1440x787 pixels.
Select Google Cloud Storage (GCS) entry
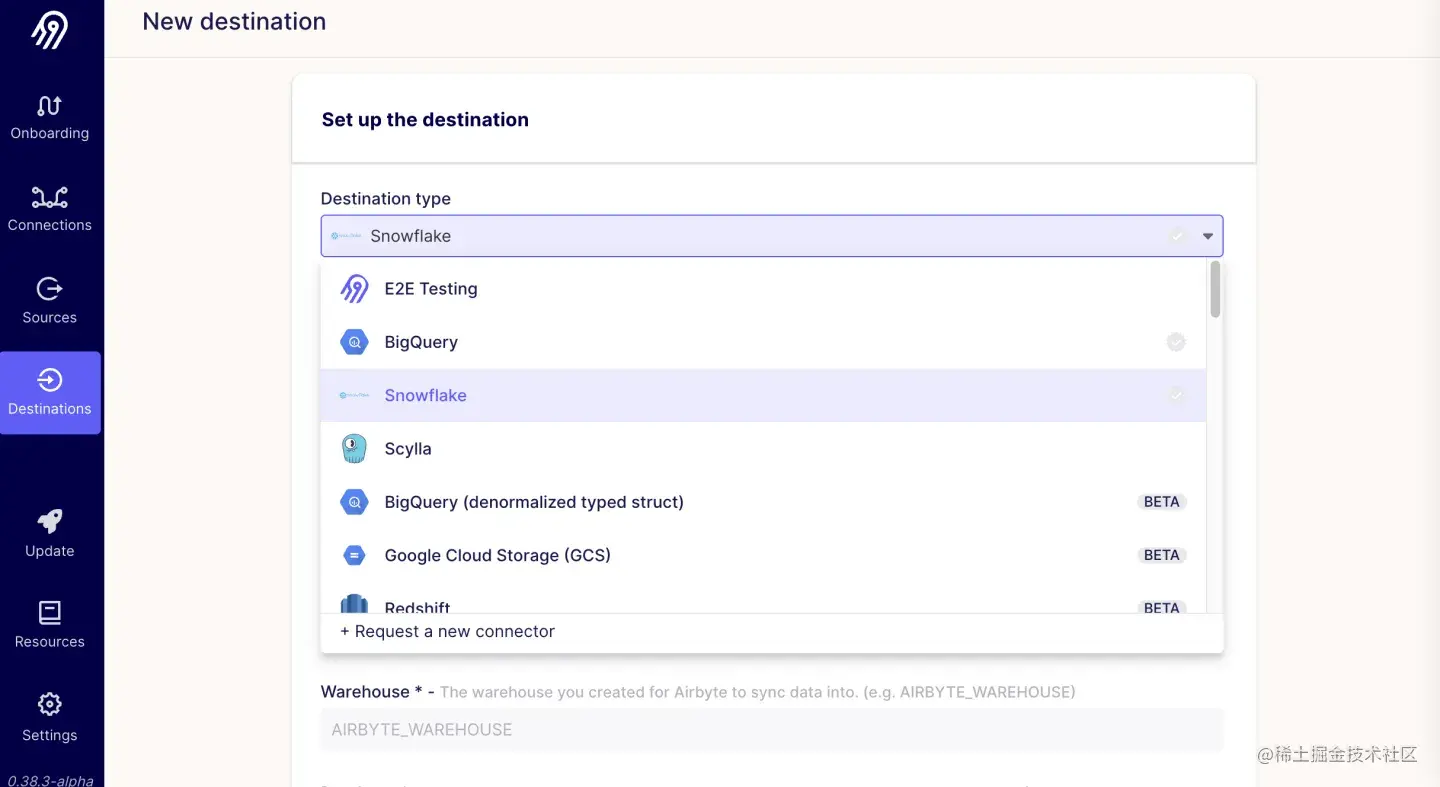click(497, 555)
